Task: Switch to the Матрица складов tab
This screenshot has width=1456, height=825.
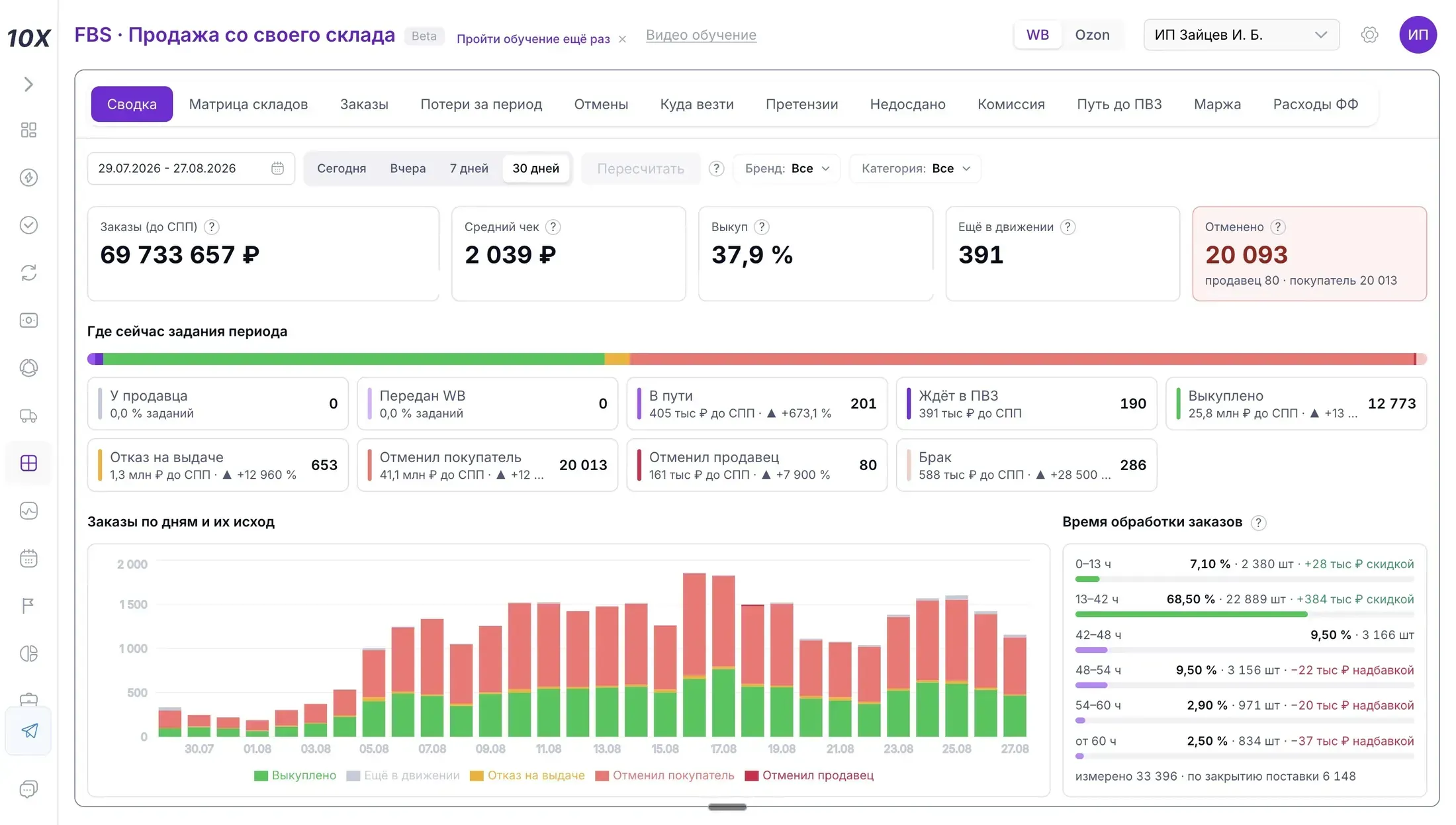Action: [x=248, y=104]
